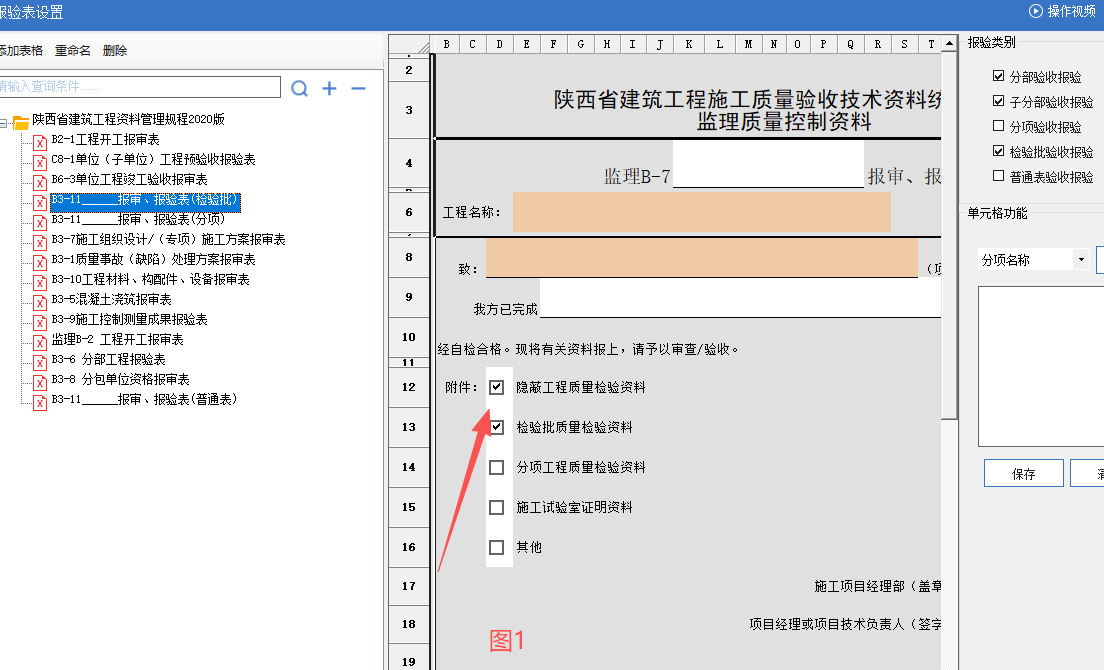Click the 删除 menu item
1104x670 pixels.
(115, 50)
